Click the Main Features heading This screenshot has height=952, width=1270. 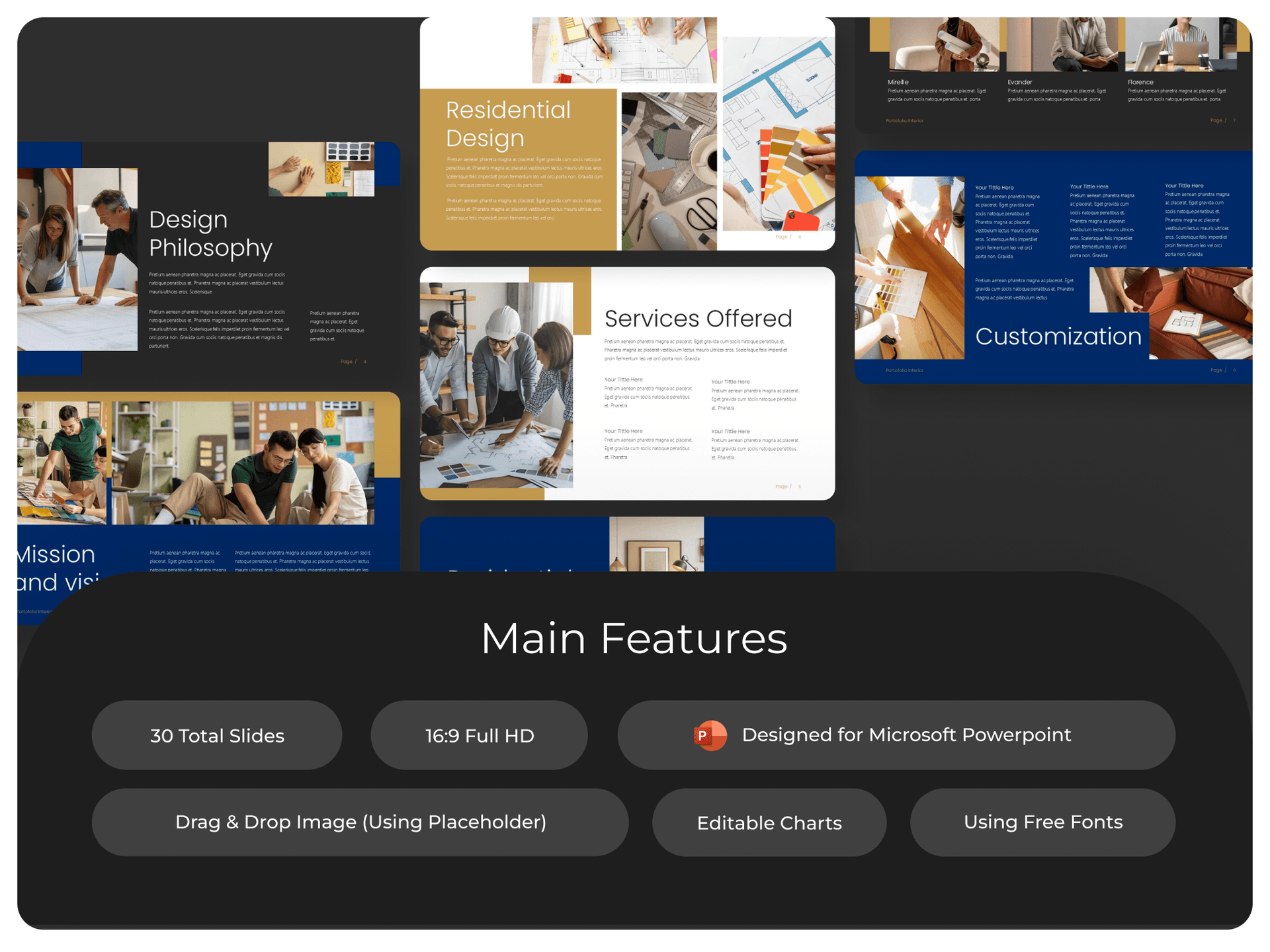point(634,639)
